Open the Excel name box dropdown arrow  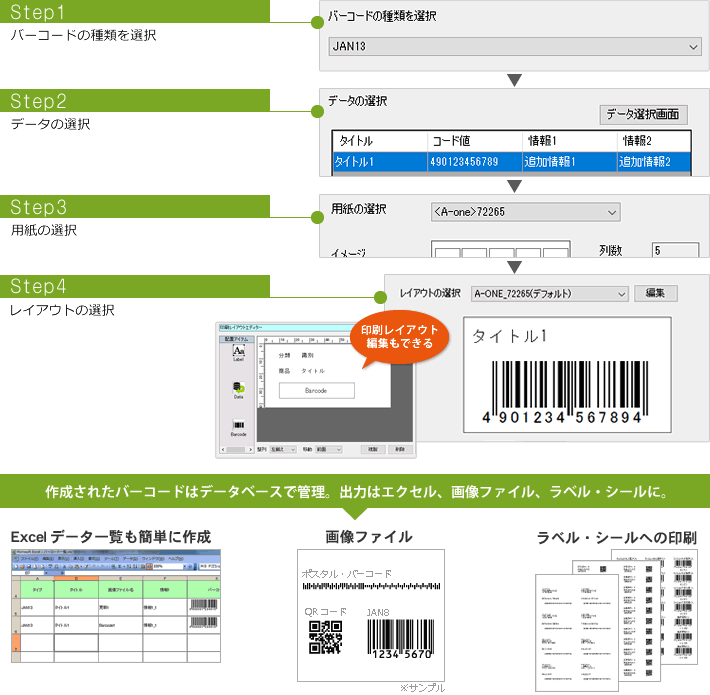[x=46, y=573]
